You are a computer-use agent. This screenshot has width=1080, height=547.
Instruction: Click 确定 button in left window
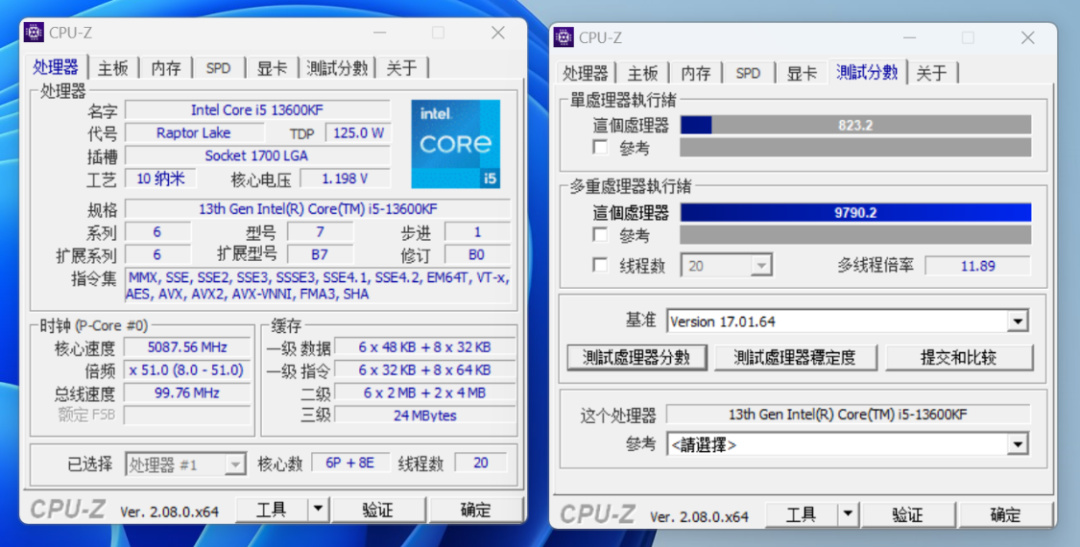pyautogui.click(x=475, y=510)
